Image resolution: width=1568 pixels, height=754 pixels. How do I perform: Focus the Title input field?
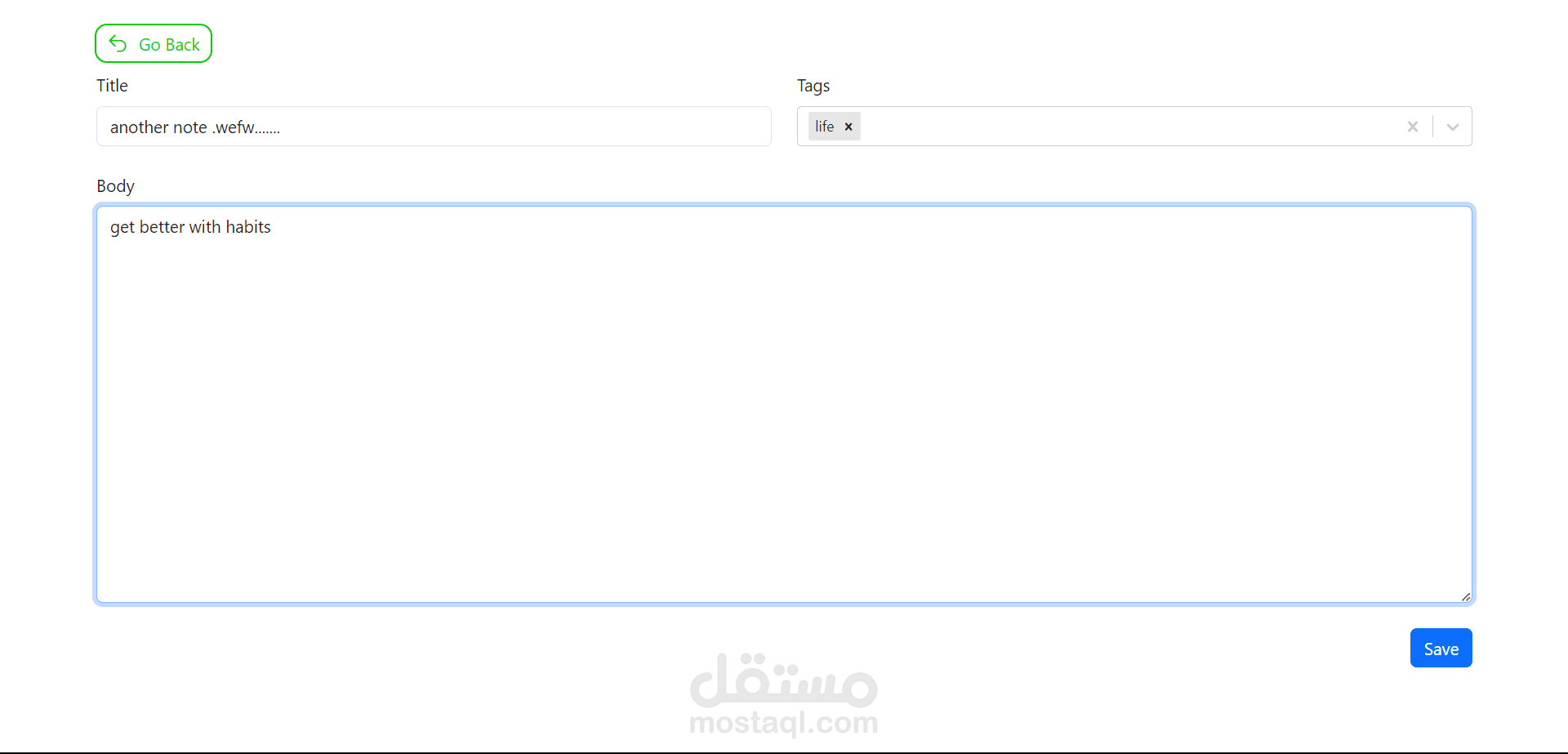point(434,127)
